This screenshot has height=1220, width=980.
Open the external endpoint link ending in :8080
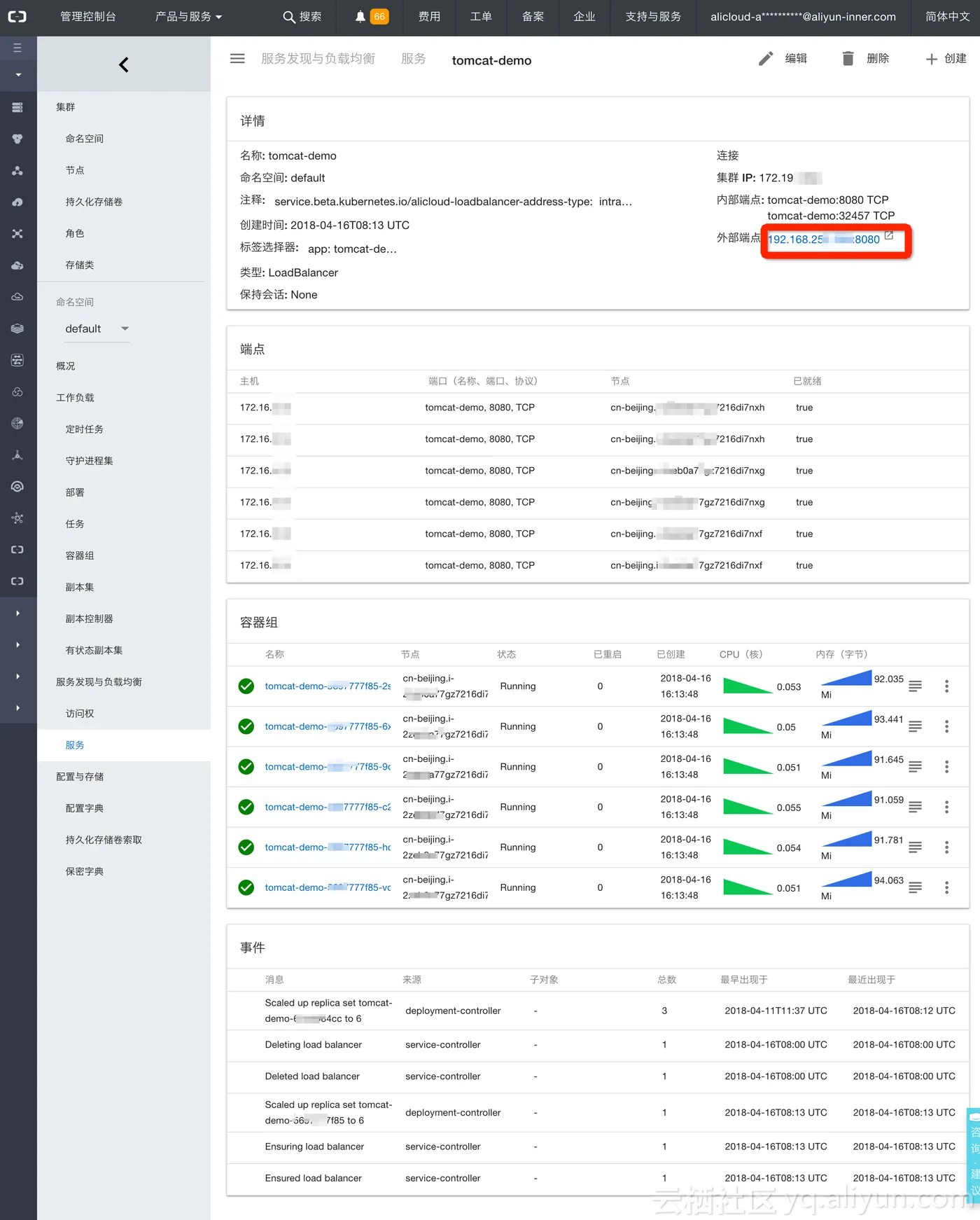[824, 240]
